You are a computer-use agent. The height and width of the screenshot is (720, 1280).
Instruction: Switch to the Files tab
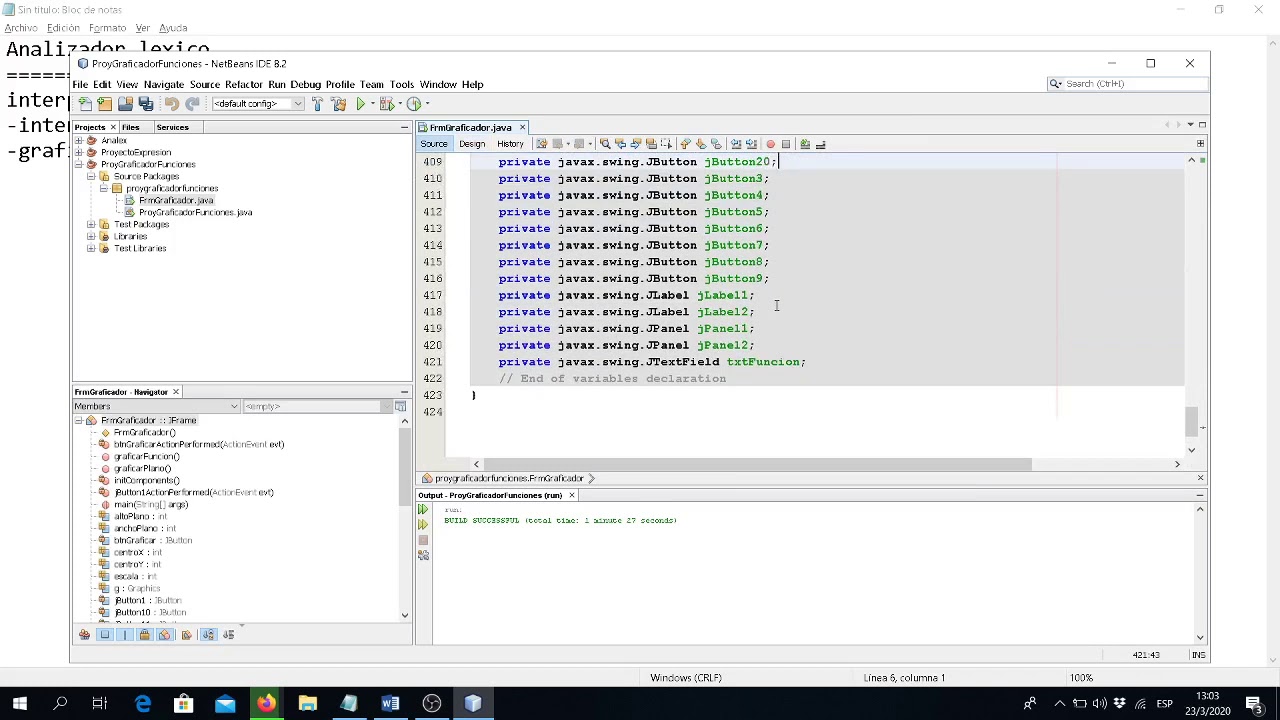tap(131, 127)
